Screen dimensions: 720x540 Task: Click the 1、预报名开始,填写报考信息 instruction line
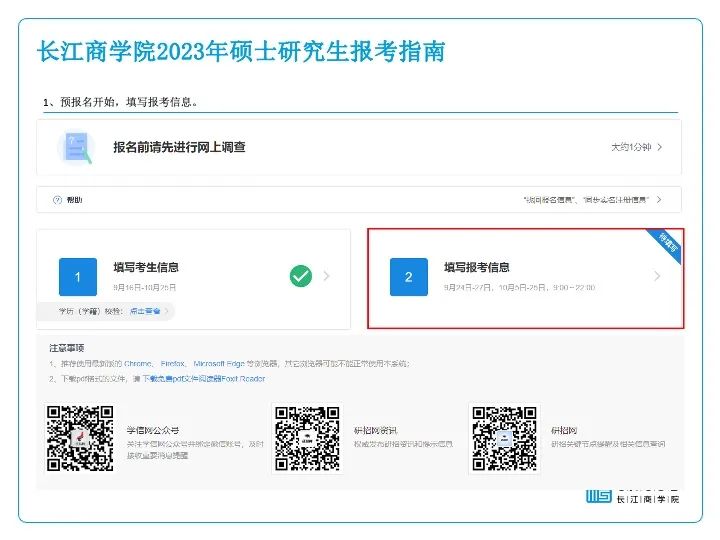(120, 102)
